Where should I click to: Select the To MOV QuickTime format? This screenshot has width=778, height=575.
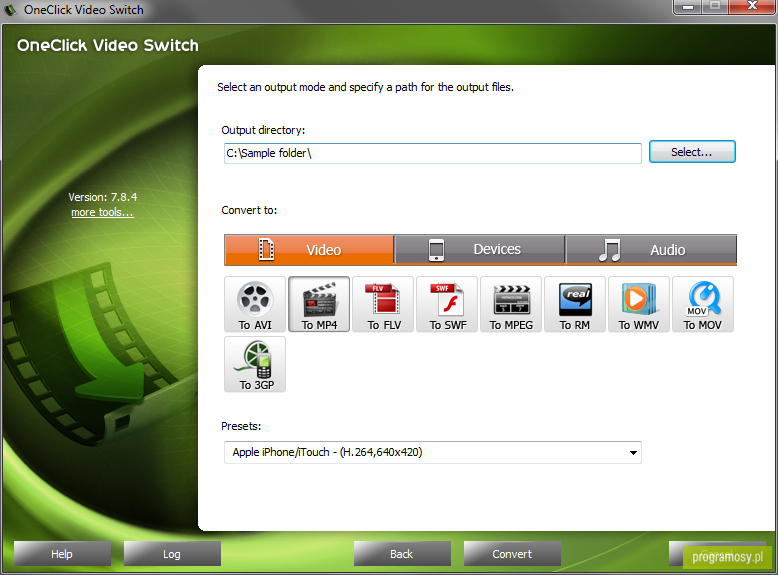pyautogui.click(x=703, y=304)
